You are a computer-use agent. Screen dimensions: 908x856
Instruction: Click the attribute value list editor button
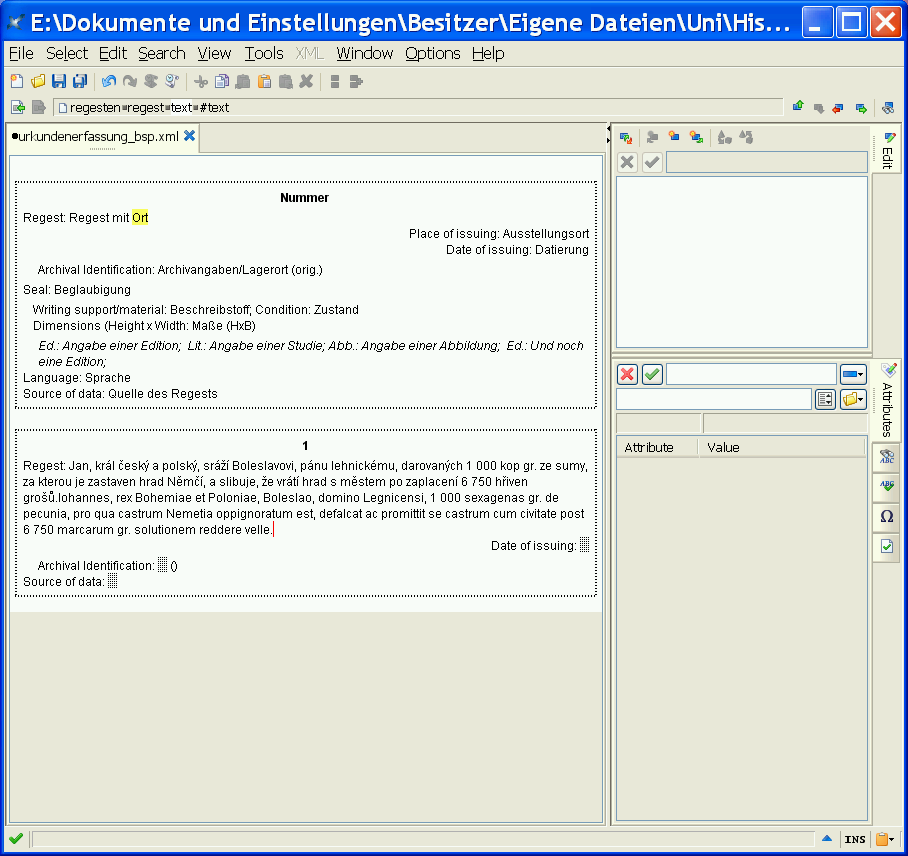[x=825, y=399]
